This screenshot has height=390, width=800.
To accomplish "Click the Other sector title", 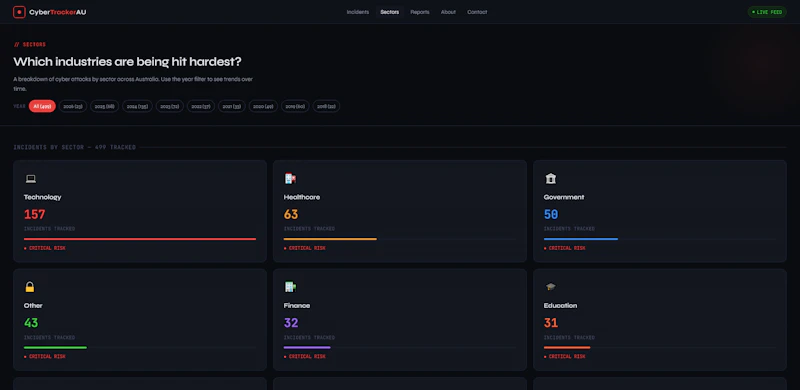I will pyautogui.click(x=33, y=306).
